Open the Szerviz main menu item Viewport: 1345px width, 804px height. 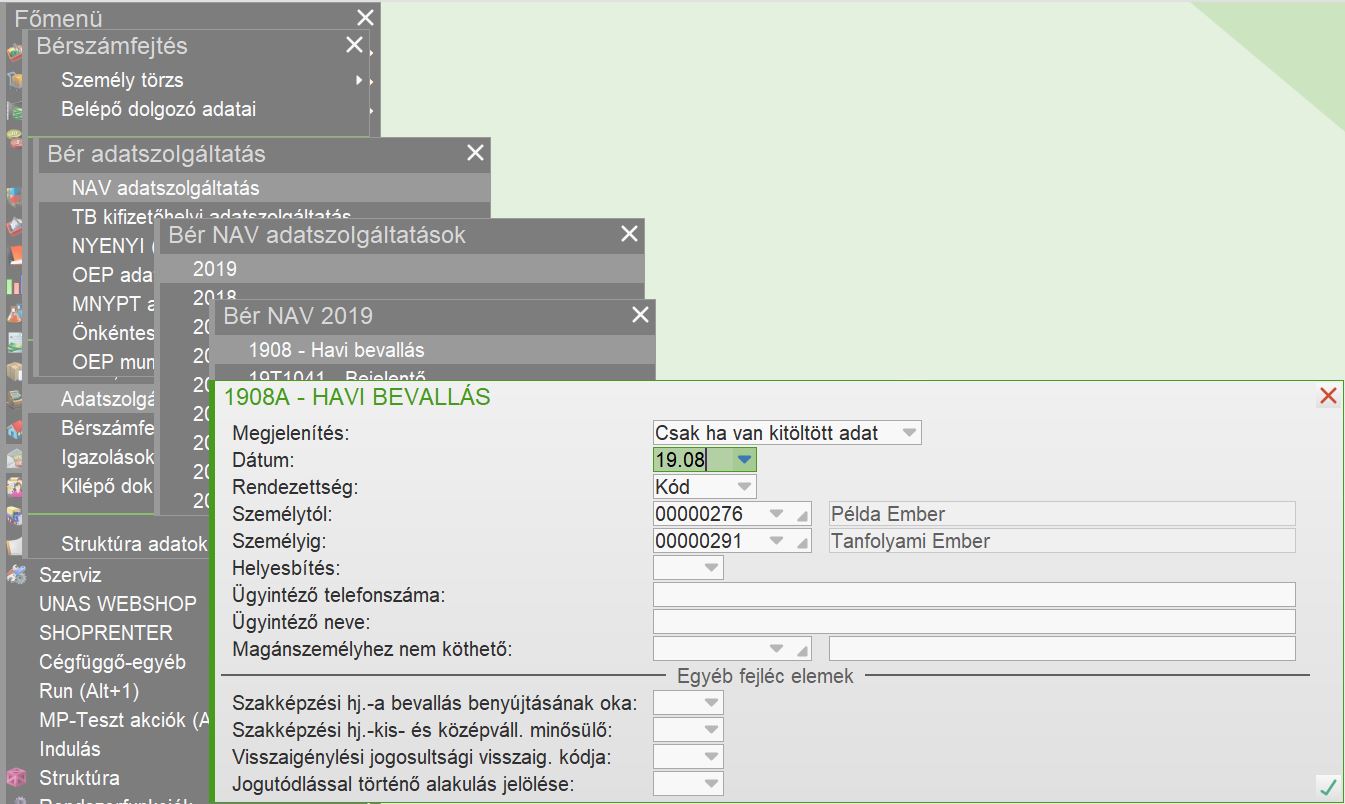pos(70,575)
